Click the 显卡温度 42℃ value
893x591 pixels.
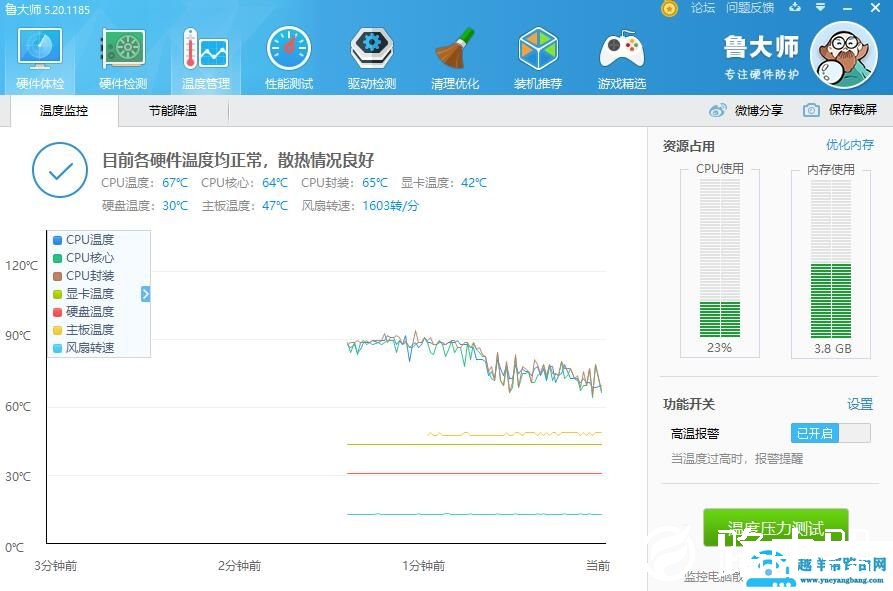474,183
